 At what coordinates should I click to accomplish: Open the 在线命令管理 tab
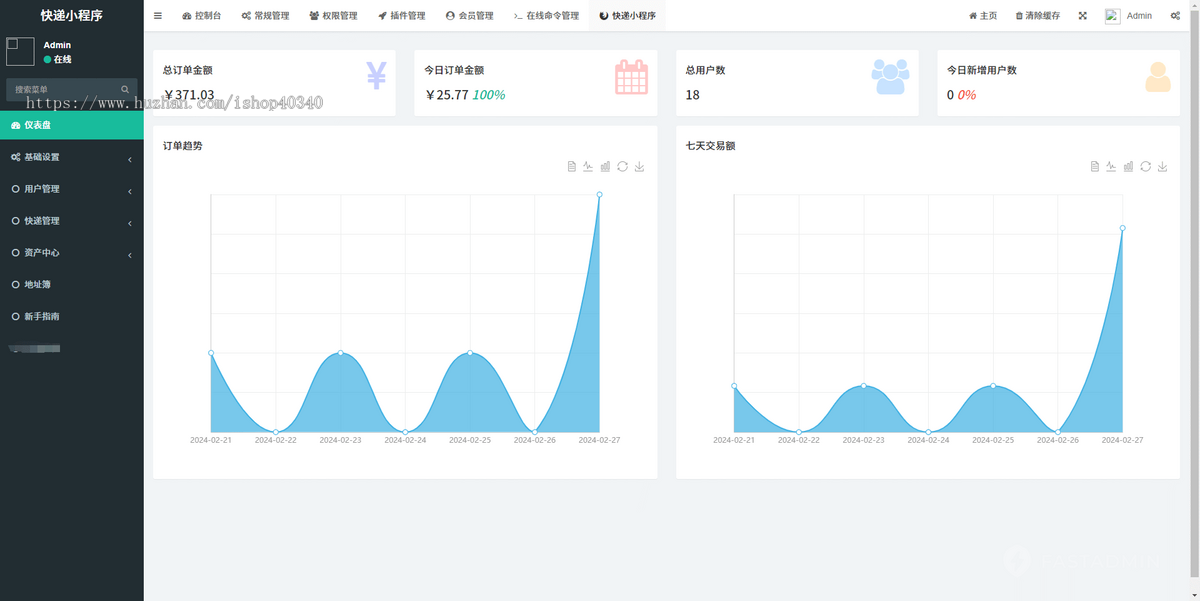coord(546,16)
